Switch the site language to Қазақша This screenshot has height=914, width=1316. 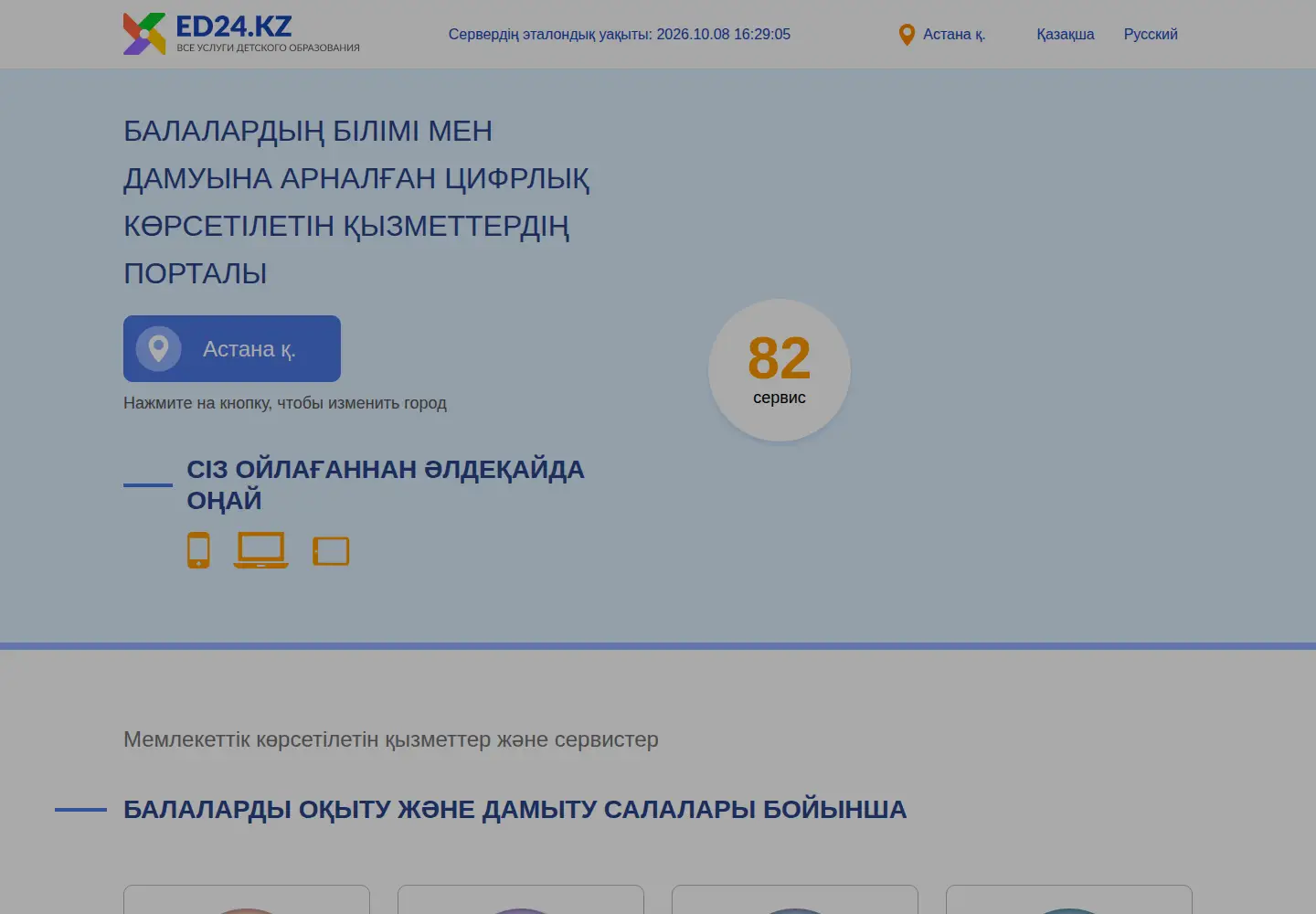coord(1066,35)
